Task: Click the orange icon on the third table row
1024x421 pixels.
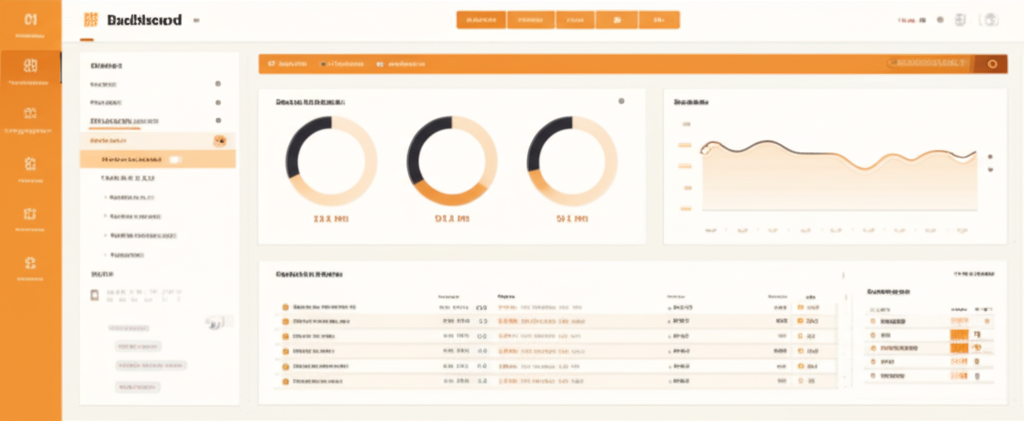Action: point(285,336)
